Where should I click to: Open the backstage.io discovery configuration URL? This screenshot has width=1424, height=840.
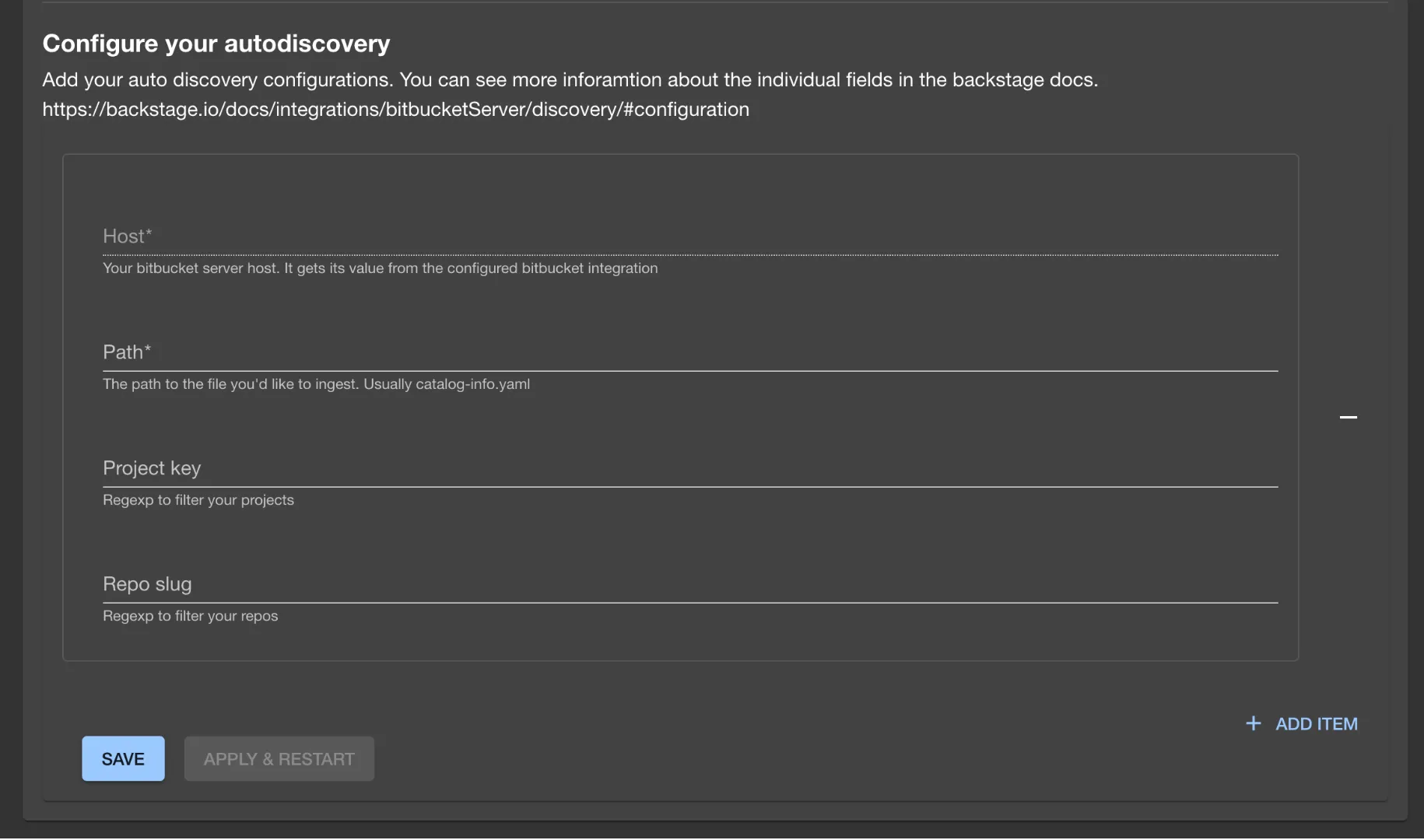(395, 110)
